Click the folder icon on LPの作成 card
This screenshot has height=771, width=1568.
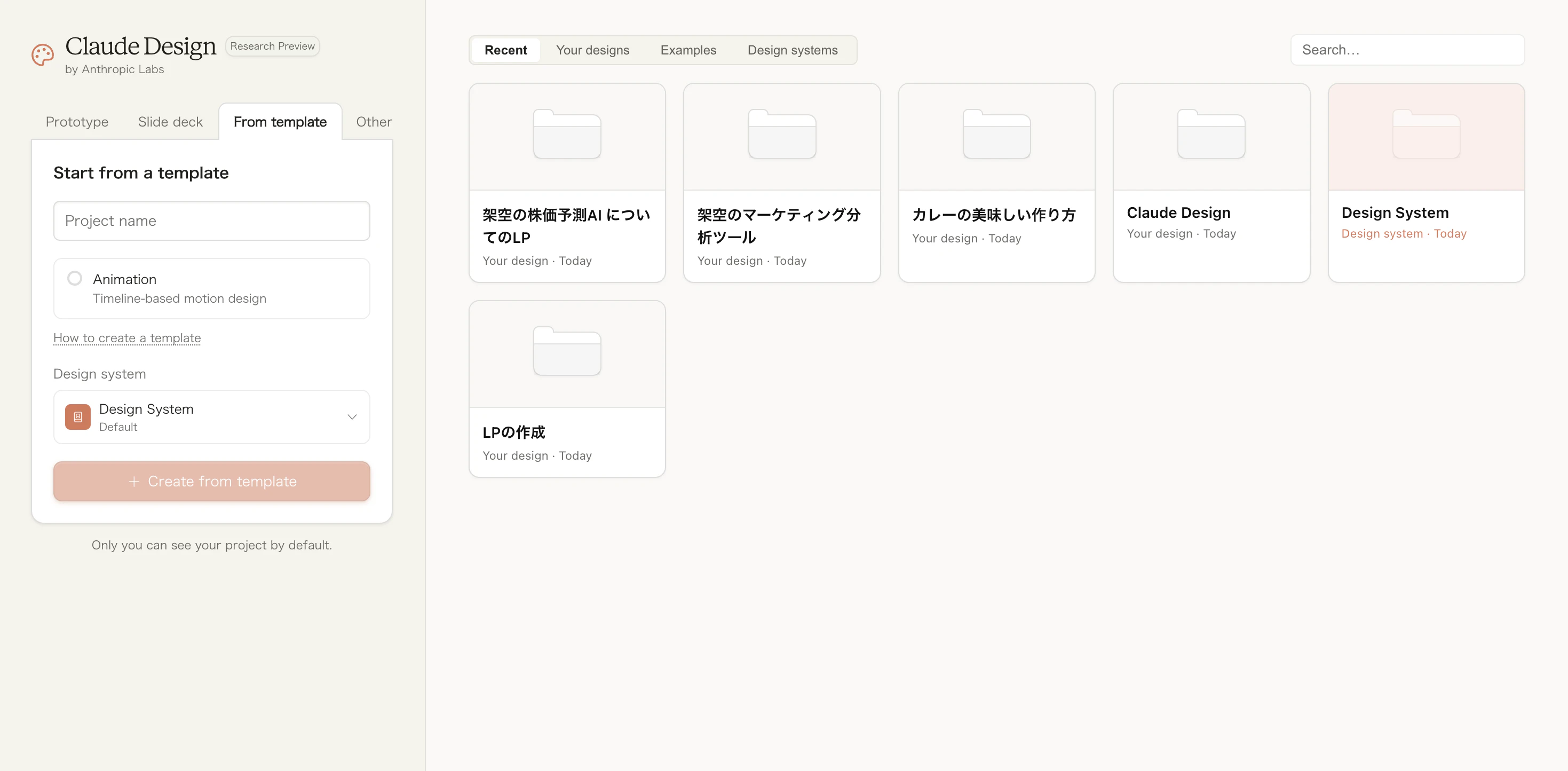tap(567, 351)
